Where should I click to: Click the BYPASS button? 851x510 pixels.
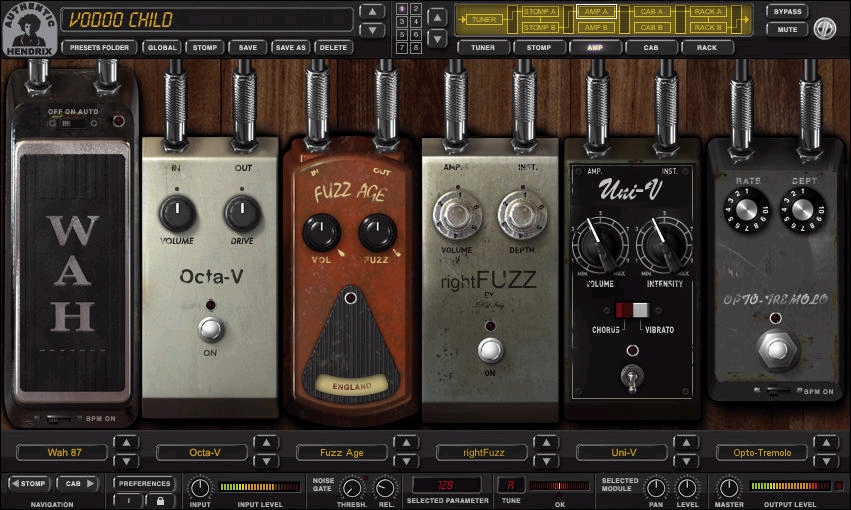(x=788, y=11)
